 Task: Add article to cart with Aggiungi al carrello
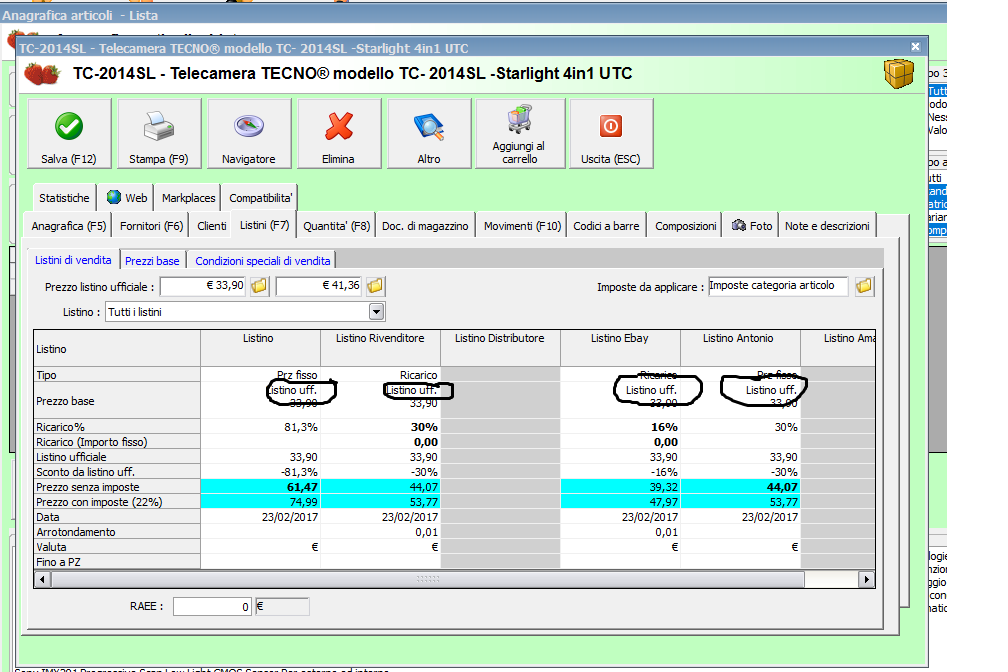(519, 134)
